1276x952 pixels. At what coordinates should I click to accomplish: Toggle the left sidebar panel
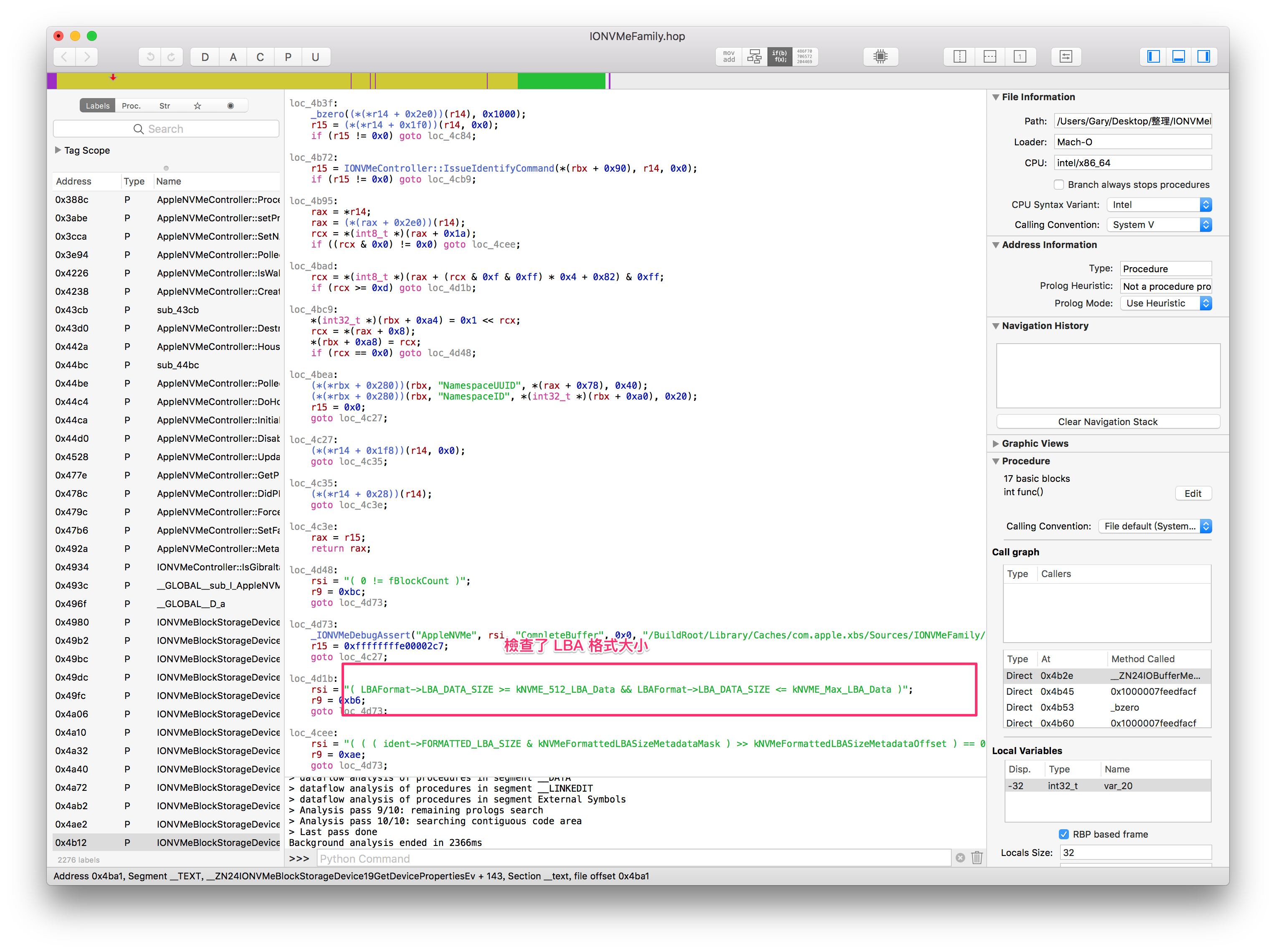tap(1153, 56)
